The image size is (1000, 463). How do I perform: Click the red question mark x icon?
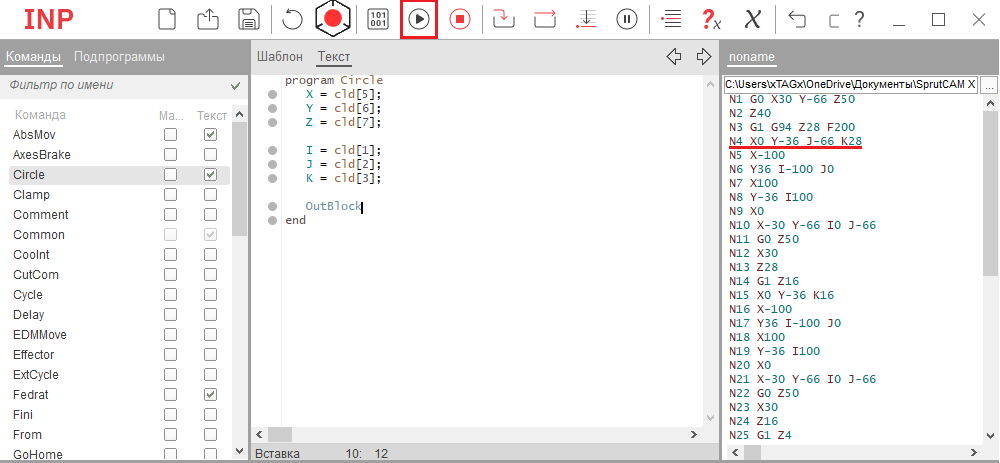tap(711, 19)
